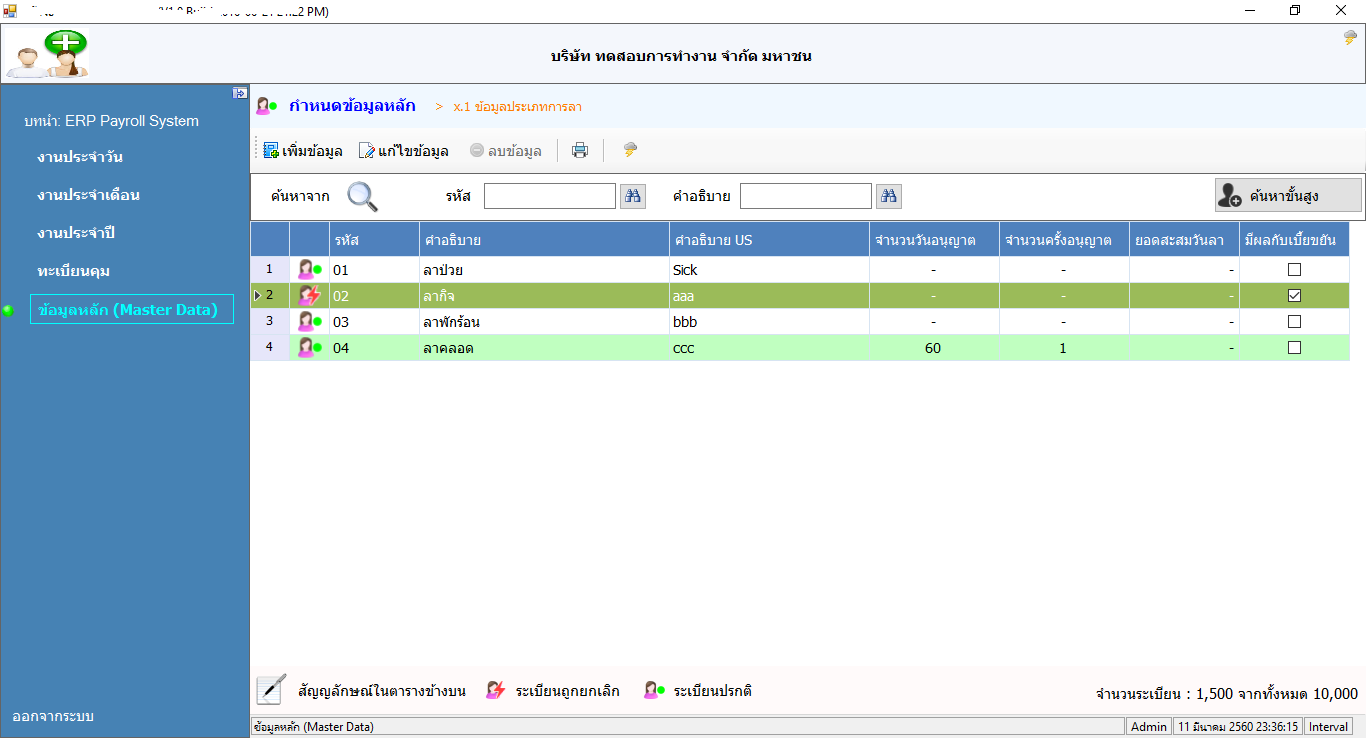This screenshot has height=738, width=1366.
Task: Open งานประจำวัน in the sidebar menu
Action: tap(80, 157)
